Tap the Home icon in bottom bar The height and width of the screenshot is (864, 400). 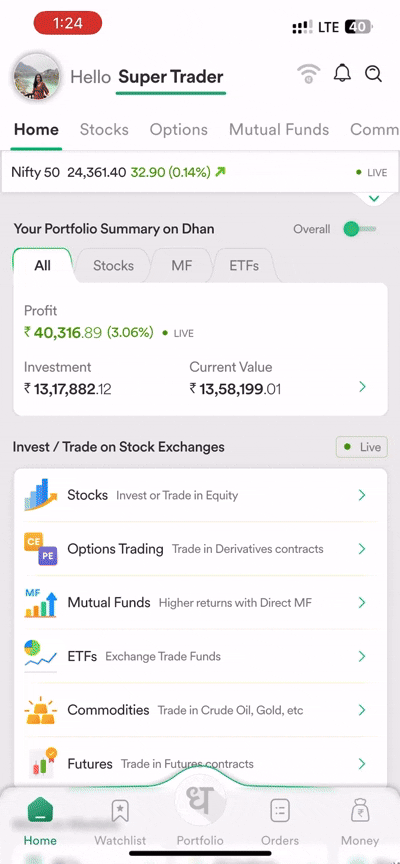[x=40, y=811]
